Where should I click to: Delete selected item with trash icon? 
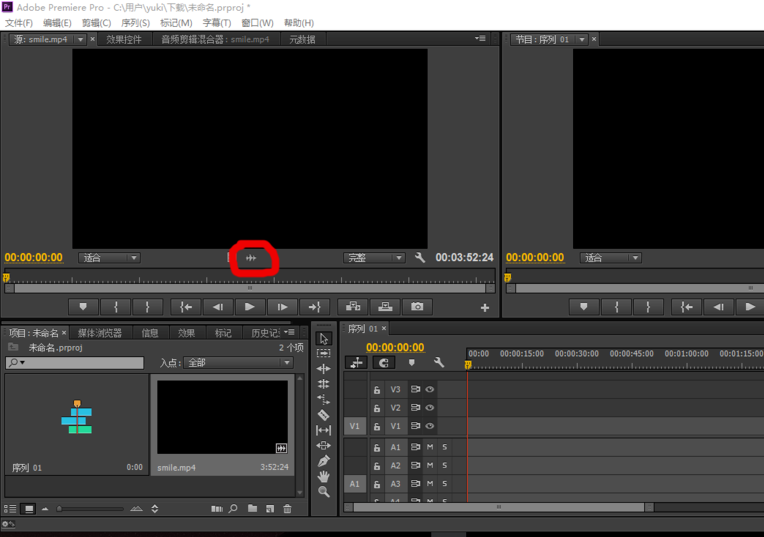(287, 509)
